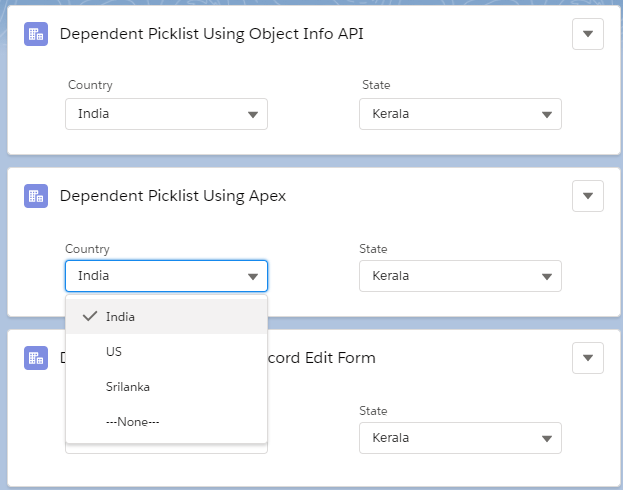
Task: Click the Dependent Picklist Using Apex title
Action: pos(173,196)
